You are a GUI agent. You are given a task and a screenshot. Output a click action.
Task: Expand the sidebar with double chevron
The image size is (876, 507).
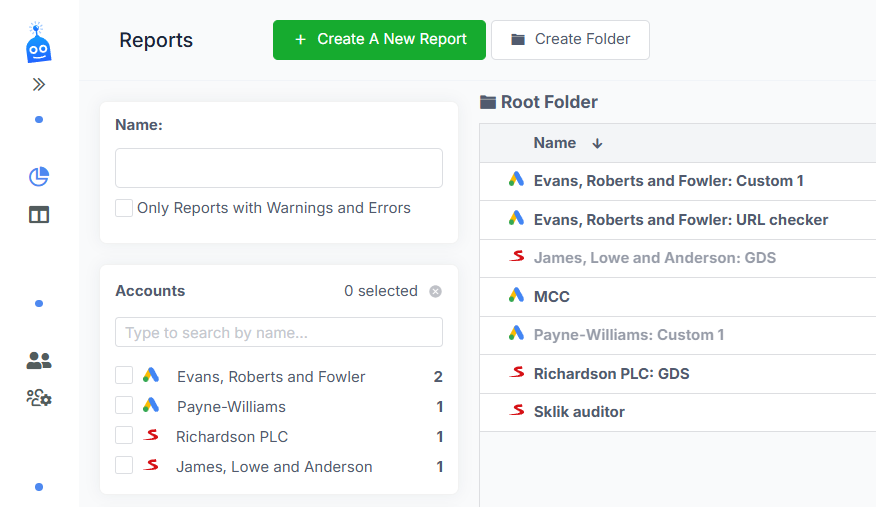pos(39,84)
